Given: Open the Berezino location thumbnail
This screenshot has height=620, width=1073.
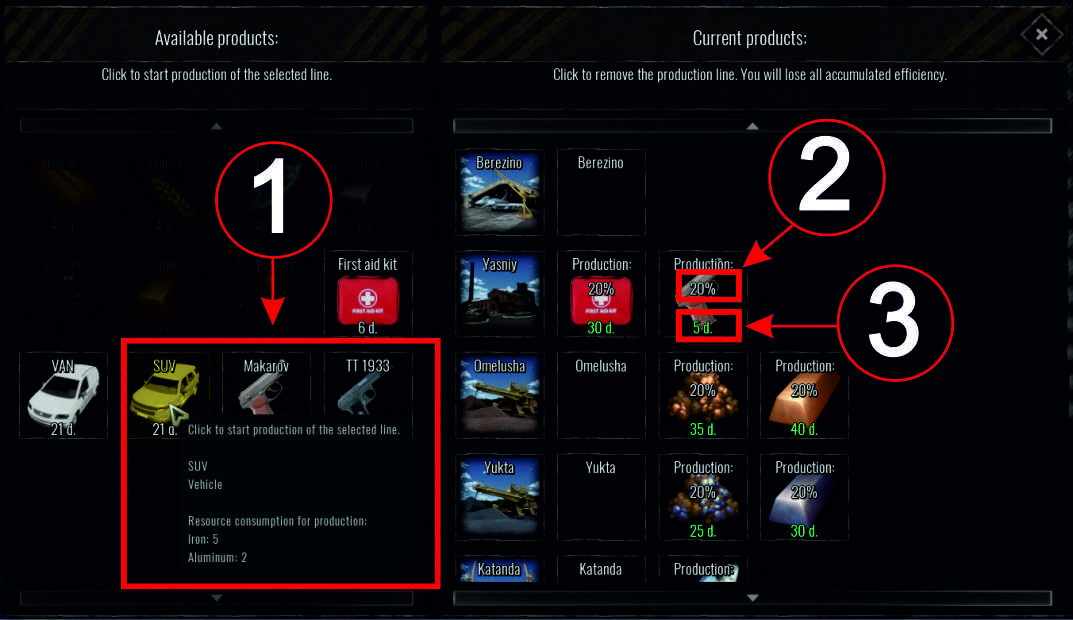Looking at the screenshot, I should pyautogui.click(x=500, y=192).
